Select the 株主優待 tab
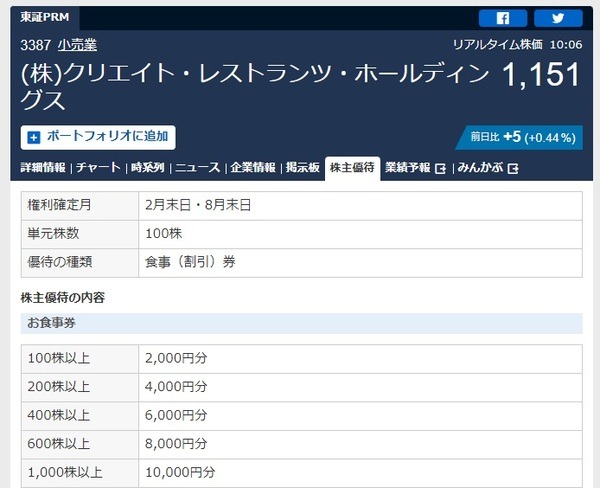600x488 pixels. (x=352, y=168)
